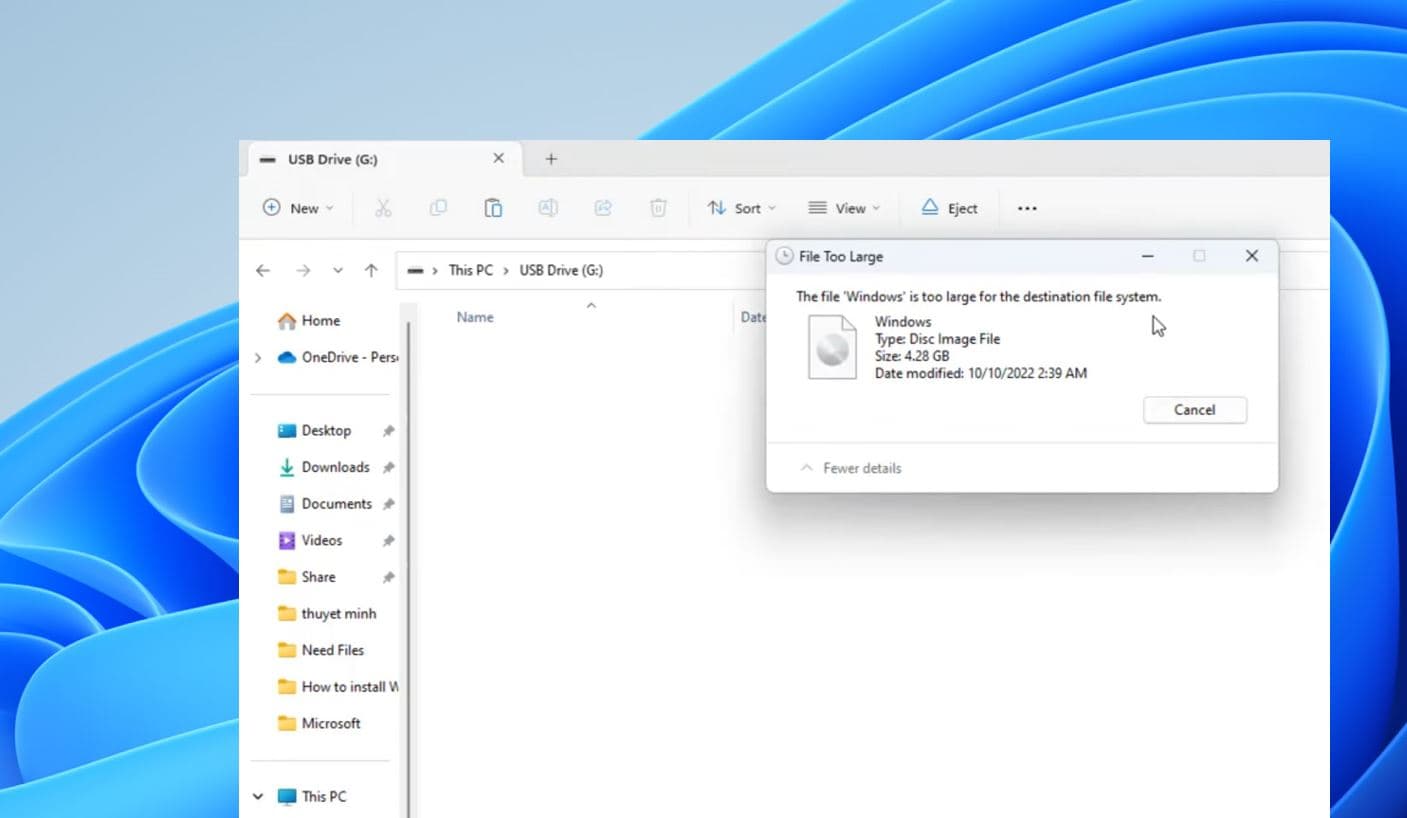Collapse dialog with Fewer details
1407x818 pixels.
[x=851, y=468]
